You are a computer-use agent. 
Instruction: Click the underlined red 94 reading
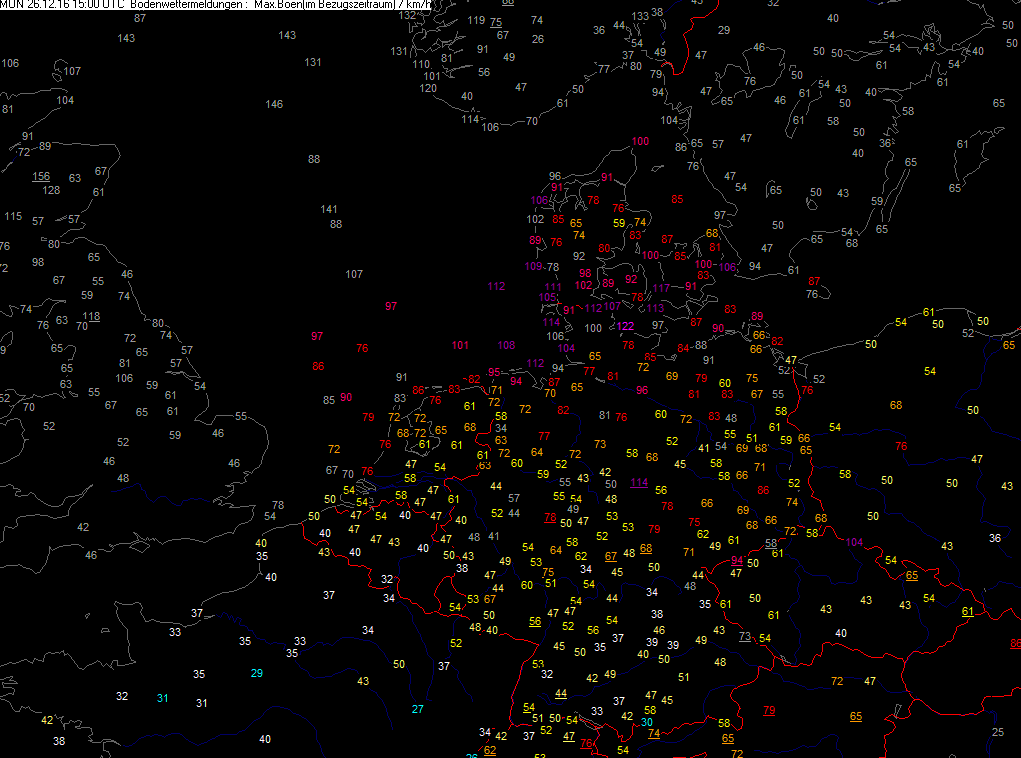click(x=736, y=561)
